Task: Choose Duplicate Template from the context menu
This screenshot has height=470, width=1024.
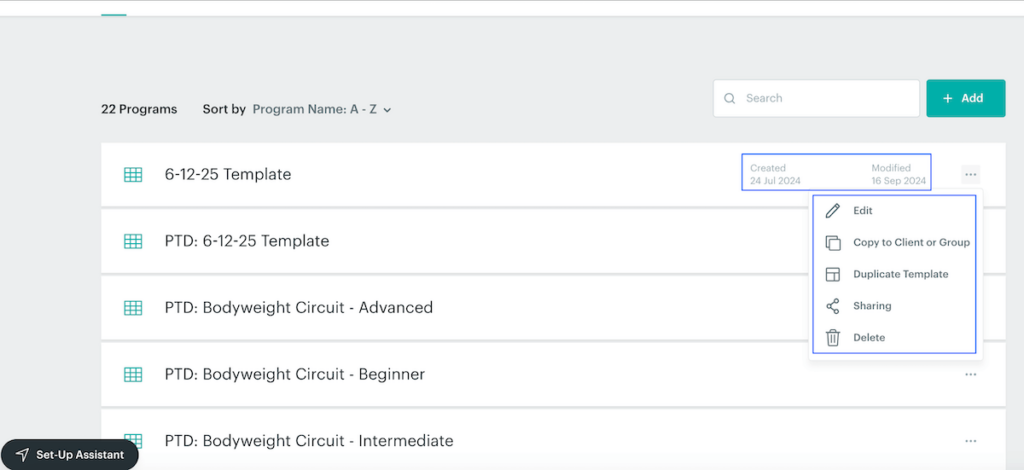Action: tap(900, 274)
